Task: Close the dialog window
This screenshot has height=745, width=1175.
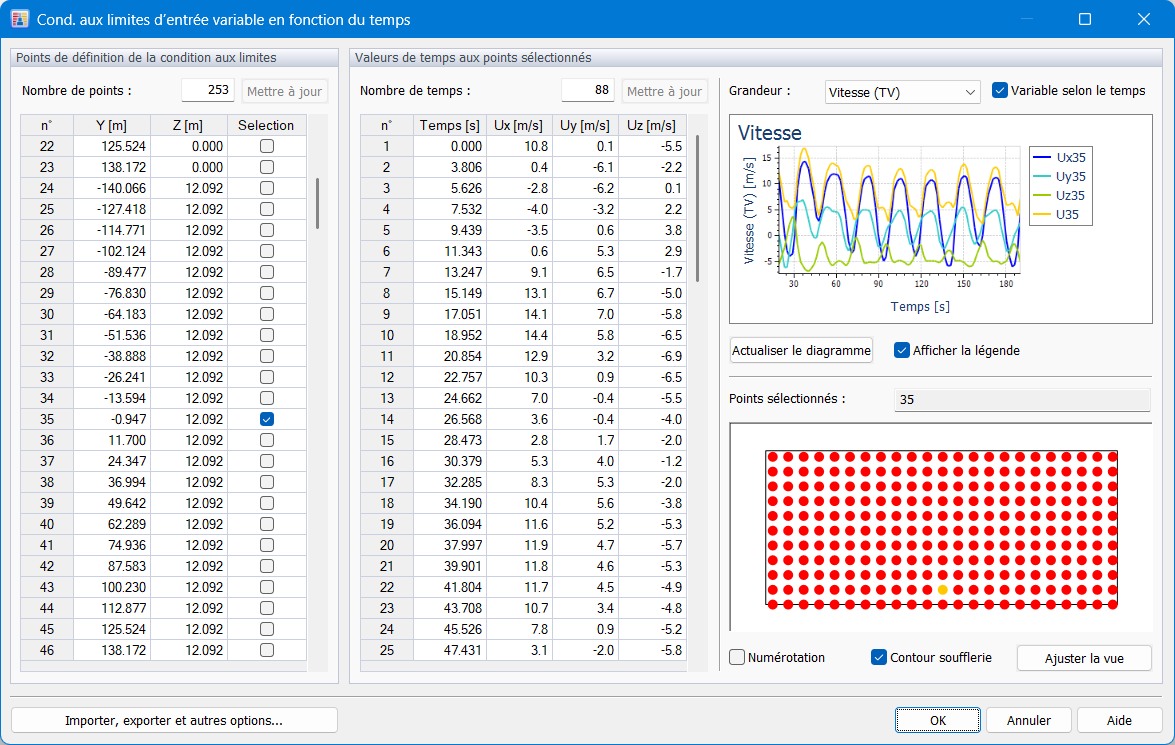Action: coord(1144,19)
